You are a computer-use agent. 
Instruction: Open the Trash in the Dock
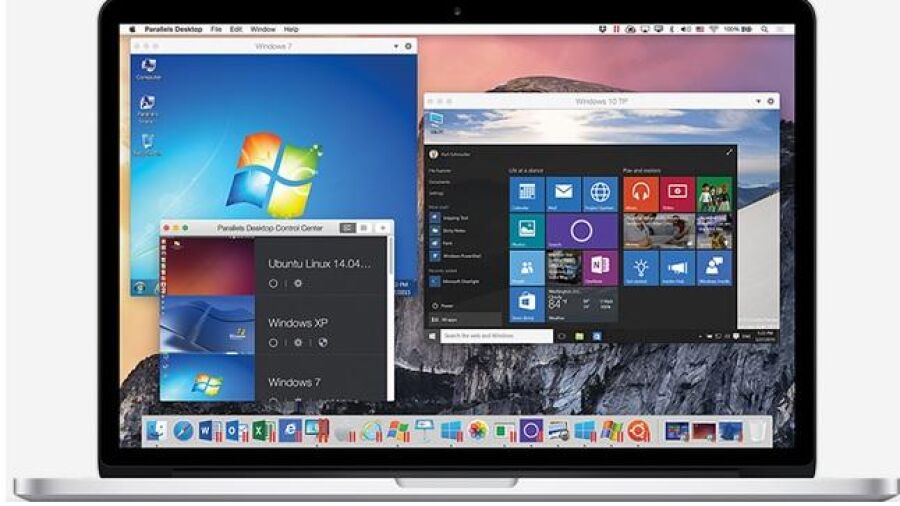tap(757, 431)
